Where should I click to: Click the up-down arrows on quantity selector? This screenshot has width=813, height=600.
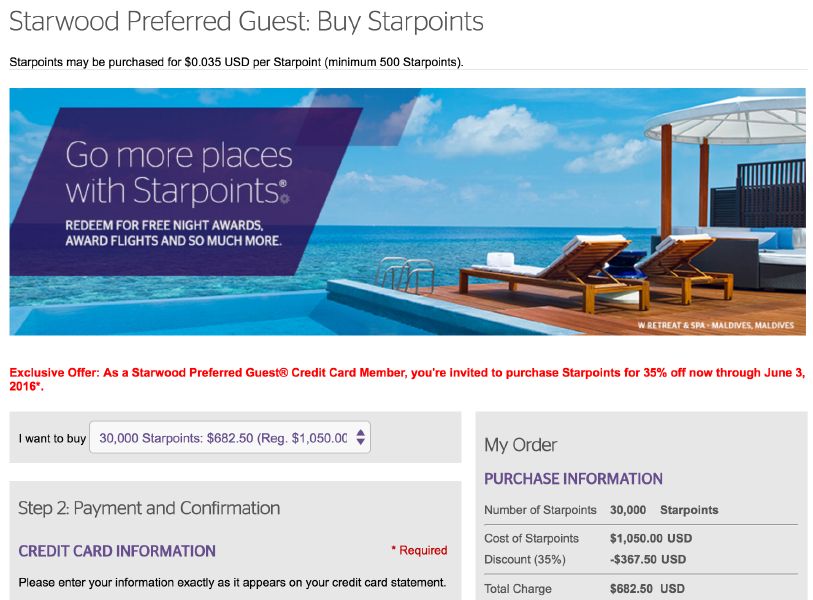[x=361, y=437]
